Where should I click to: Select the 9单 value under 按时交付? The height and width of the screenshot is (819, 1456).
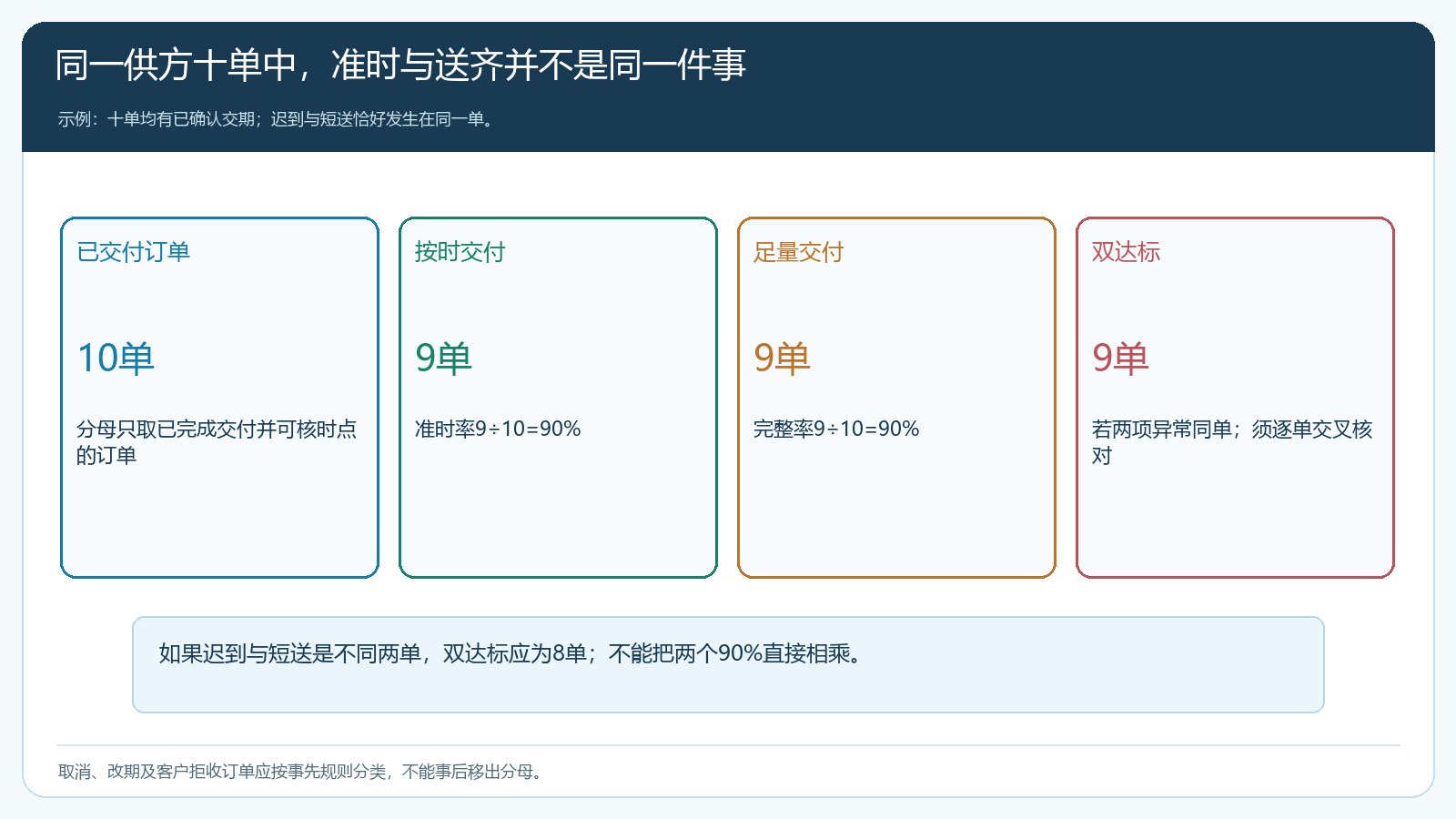(444, 359)
